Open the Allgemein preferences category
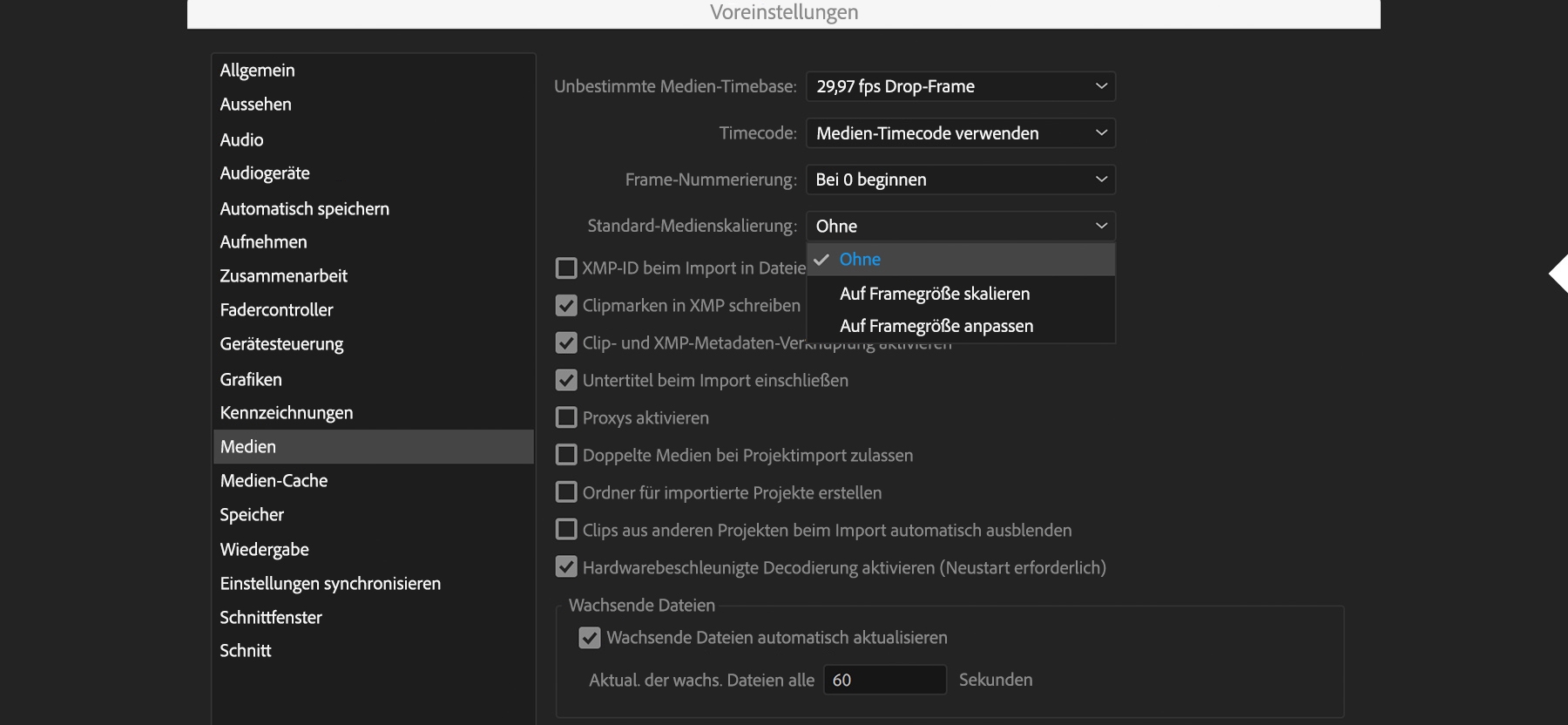 [x=258, y=71]
